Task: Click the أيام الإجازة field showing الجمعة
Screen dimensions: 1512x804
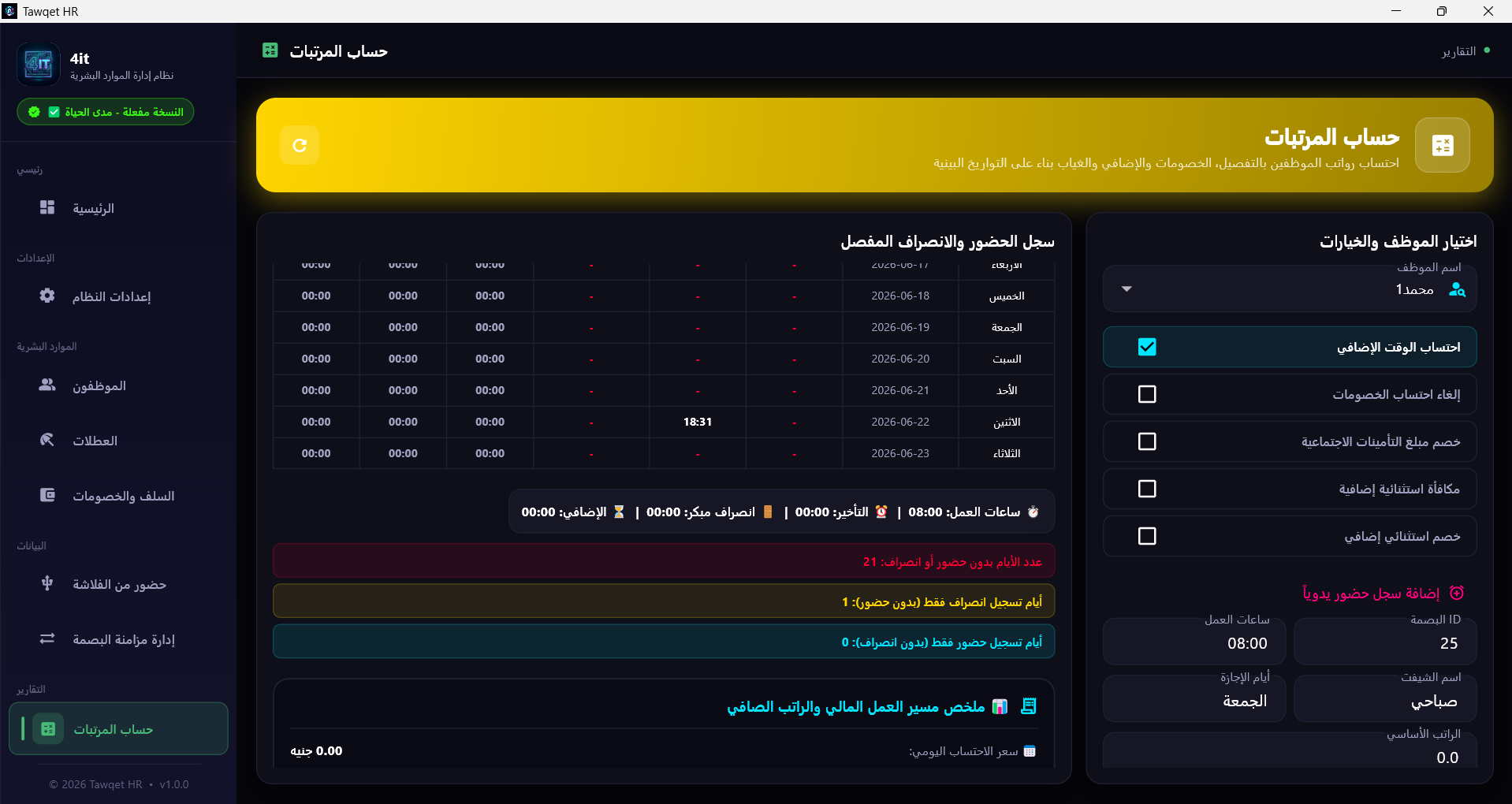Action: click(x=1194, y=700)
